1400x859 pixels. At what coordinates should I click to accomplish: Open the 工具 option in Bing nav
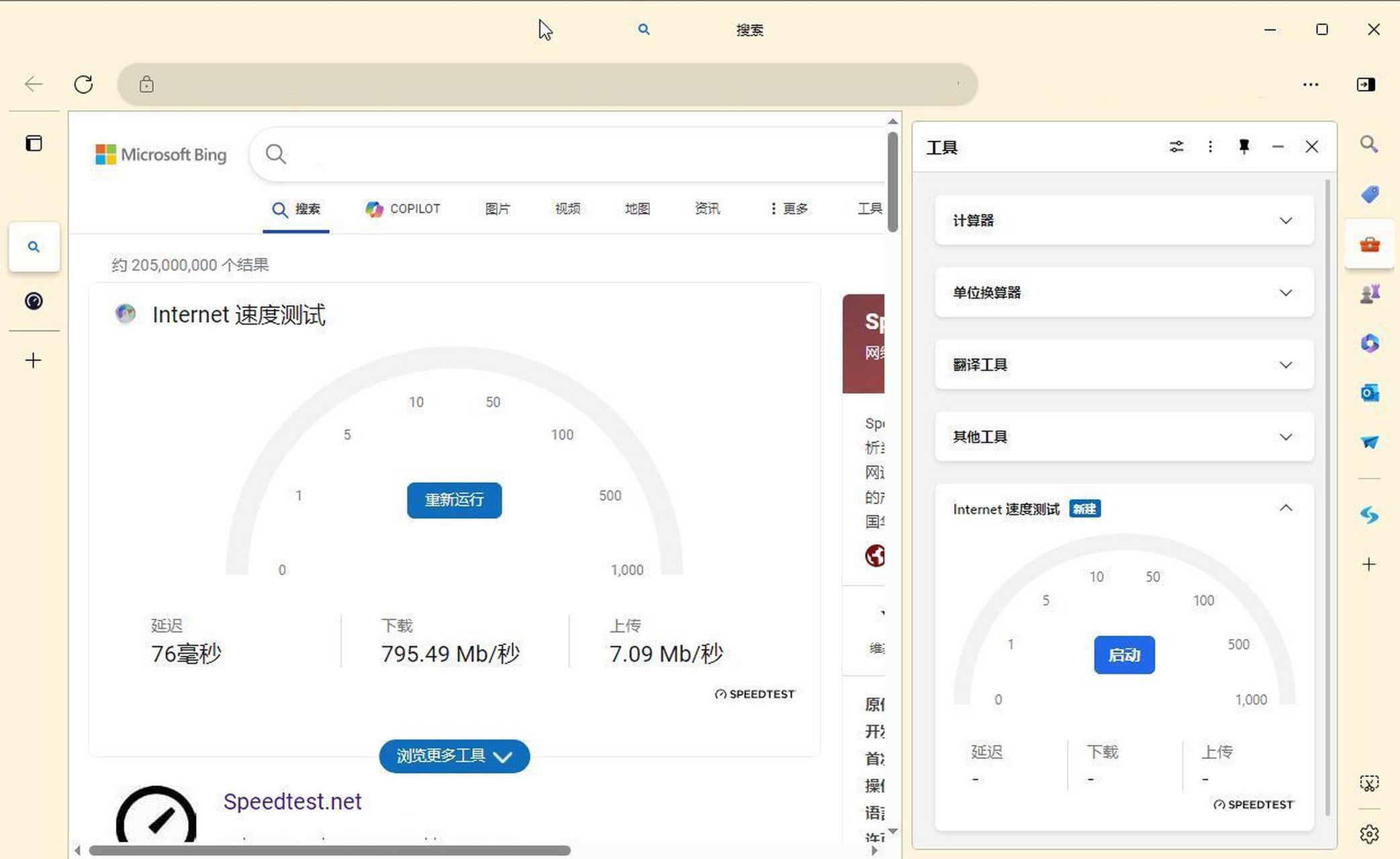tap(870, 209)
